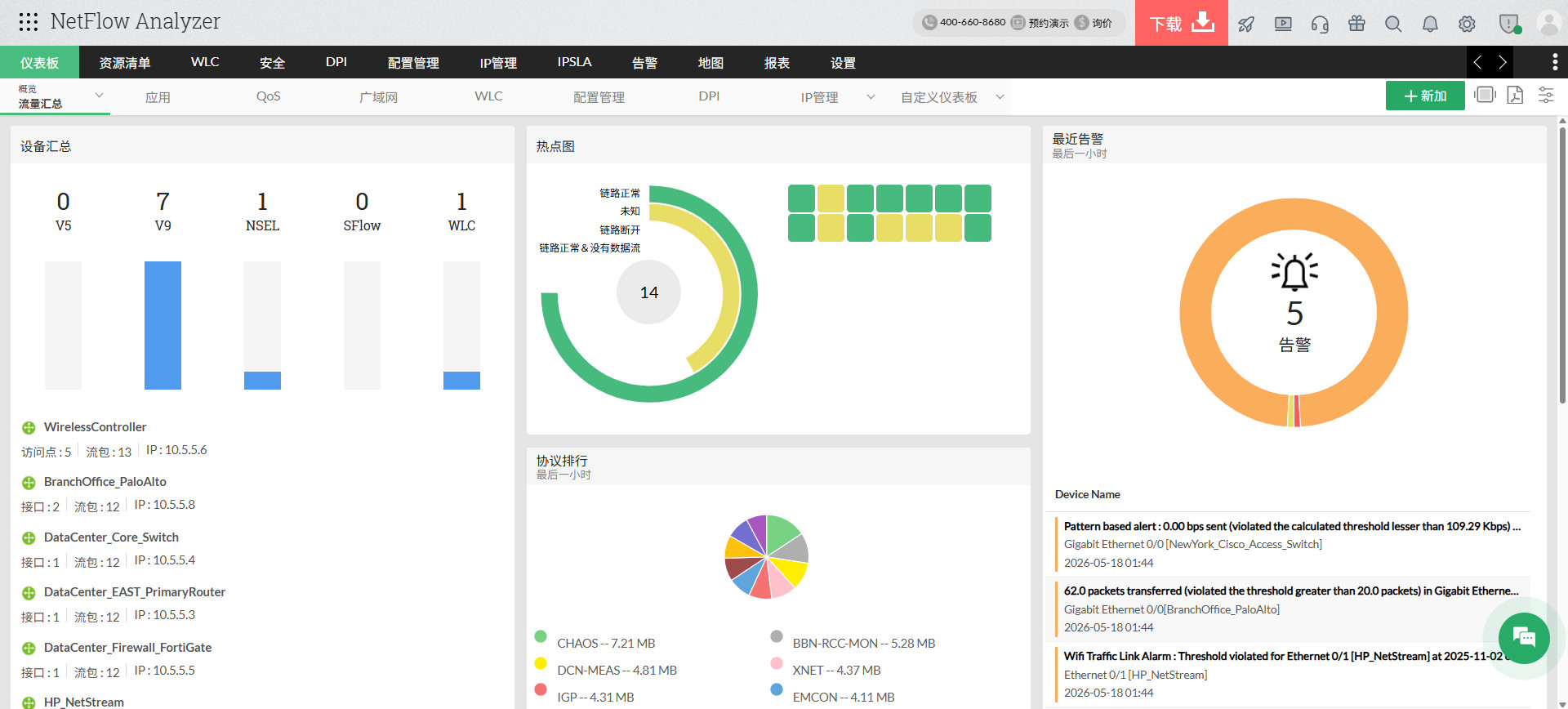This screenshot has height=709, width=1568.
Task: Open the Pattern based alert entry
Action: click(1292, 526)
